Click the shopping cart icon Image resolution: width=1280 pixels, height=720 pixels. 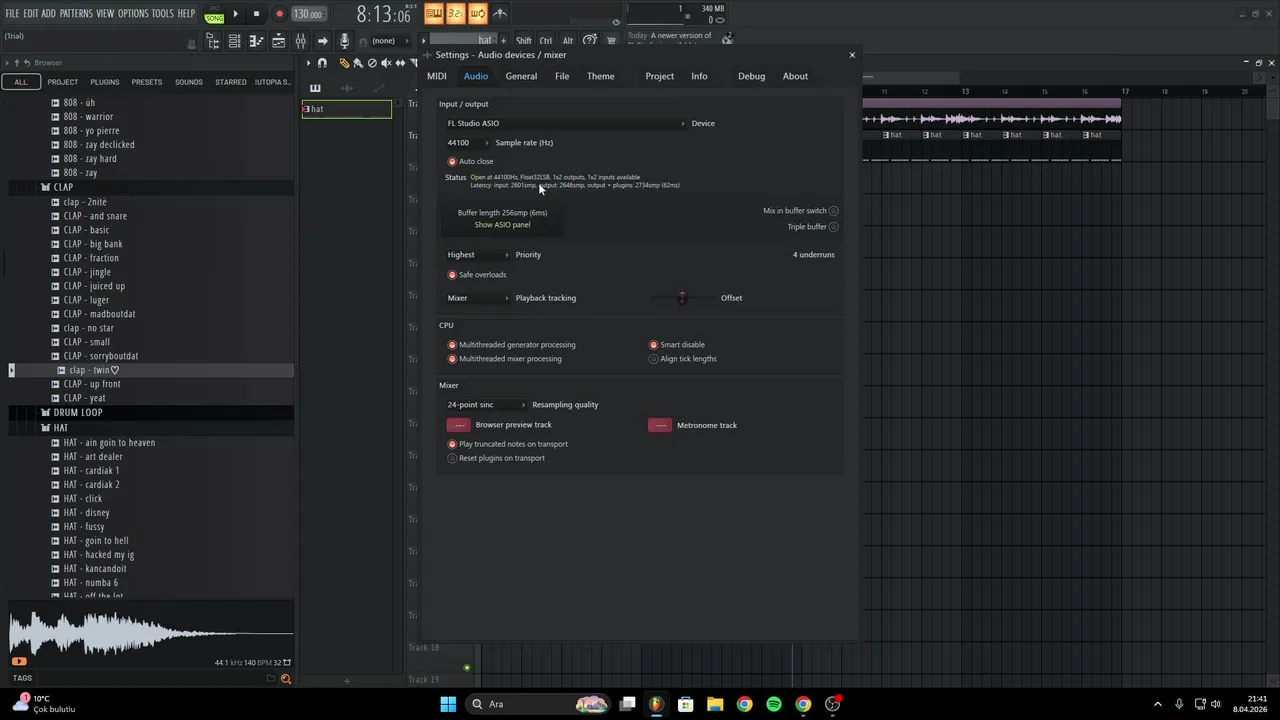pos(611,41)
